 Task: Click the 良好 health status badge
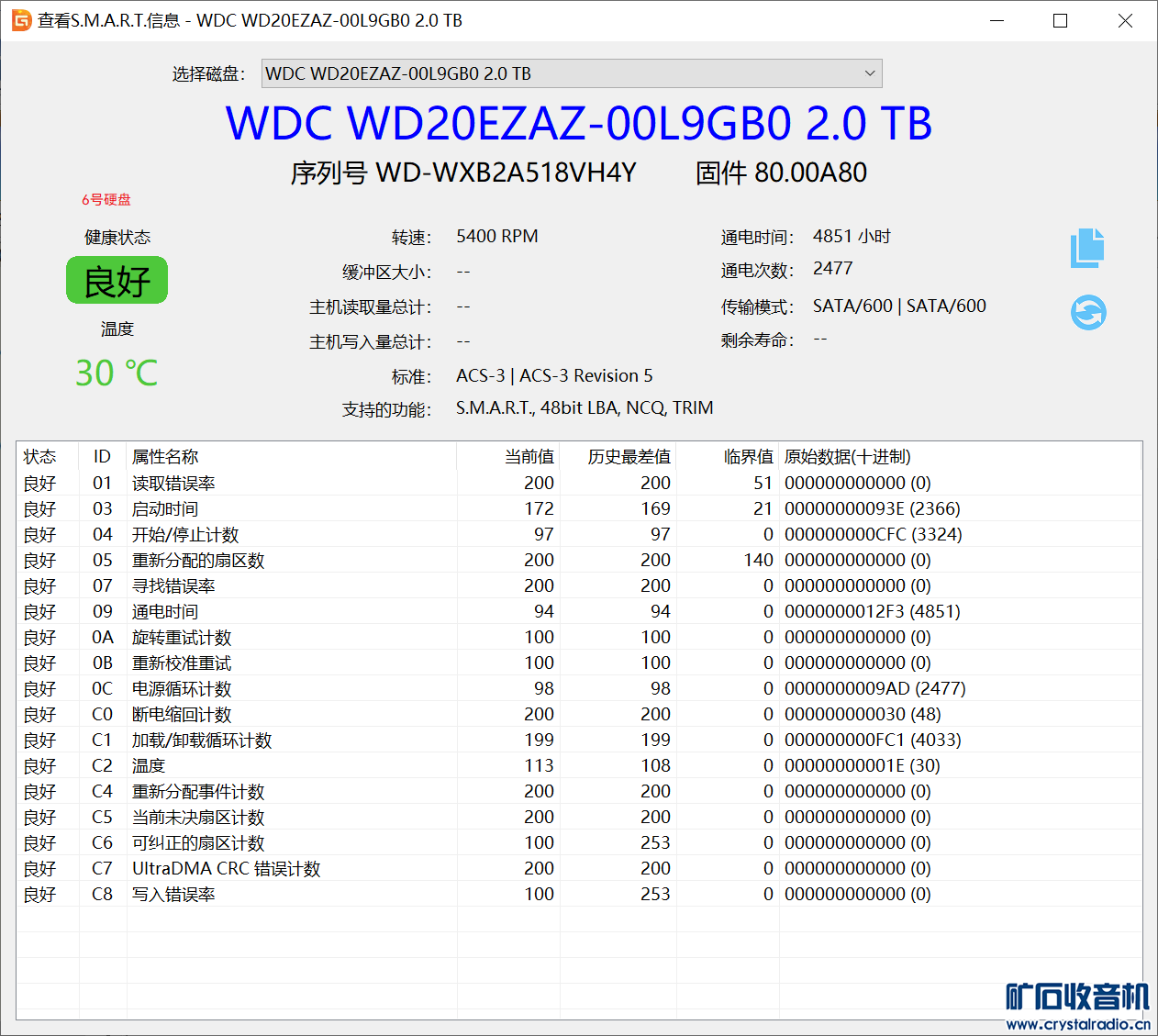(x=117, y=280)
